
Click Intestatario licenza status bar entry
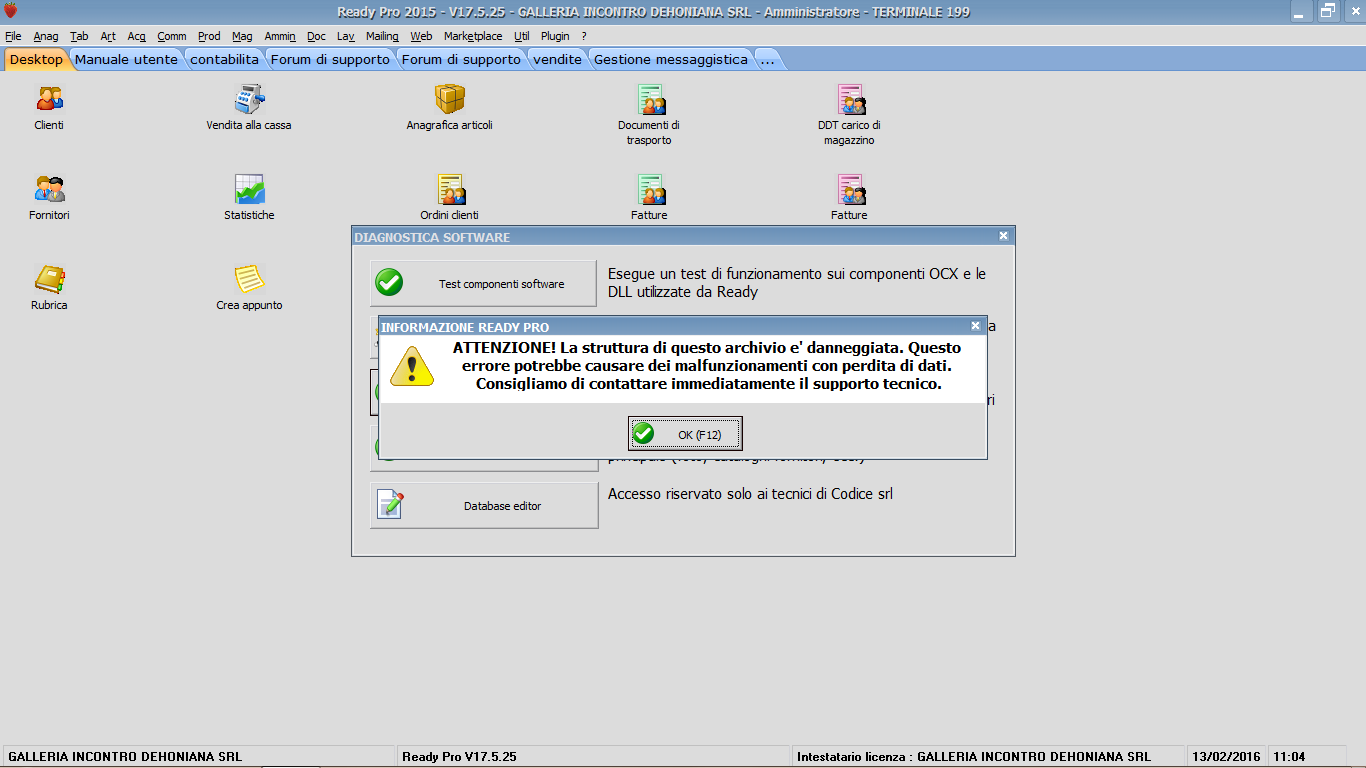point(987,757)
